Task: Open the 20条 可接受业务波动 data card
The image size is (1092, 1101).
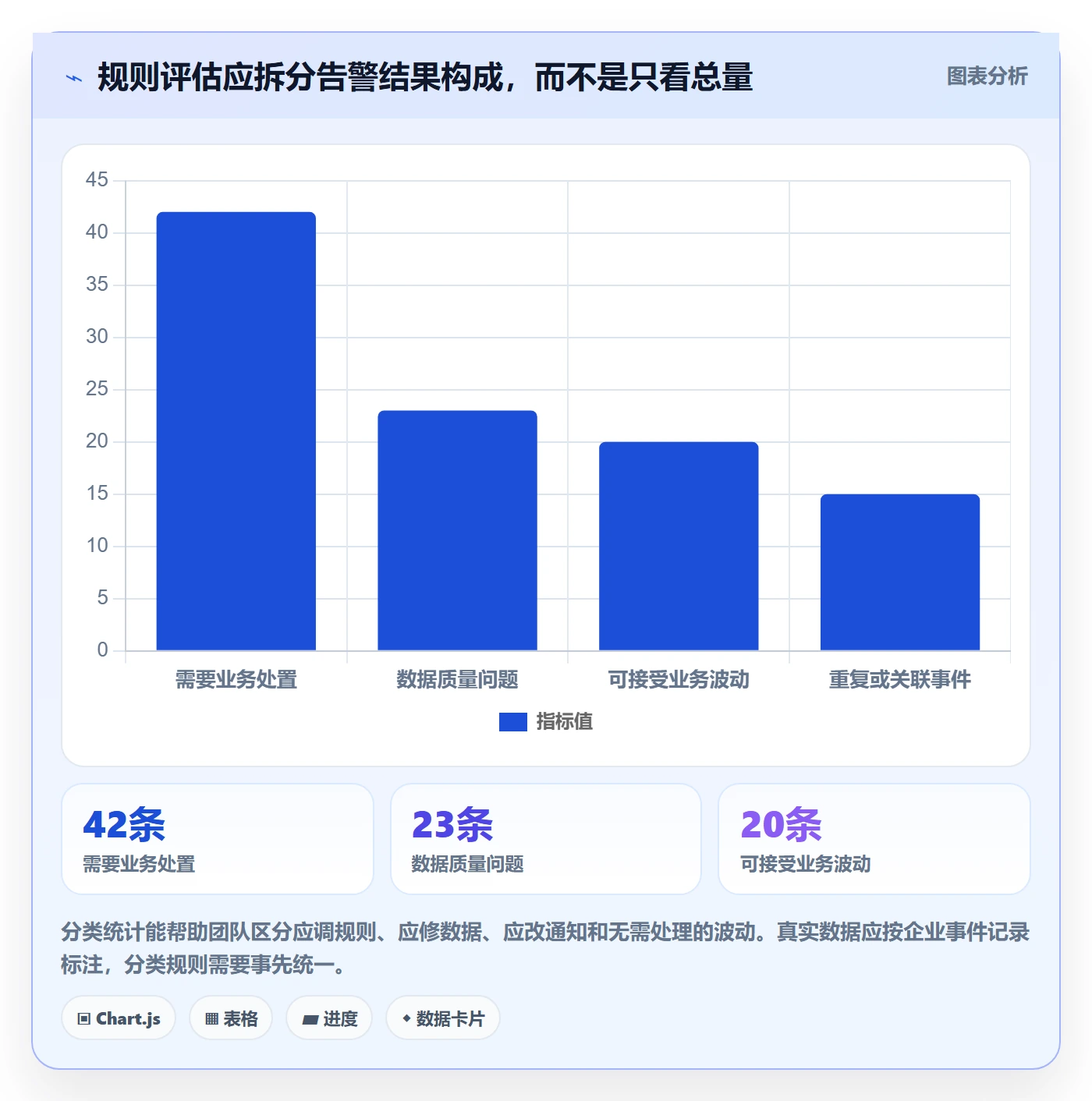Action: click(x=874, y=839)
